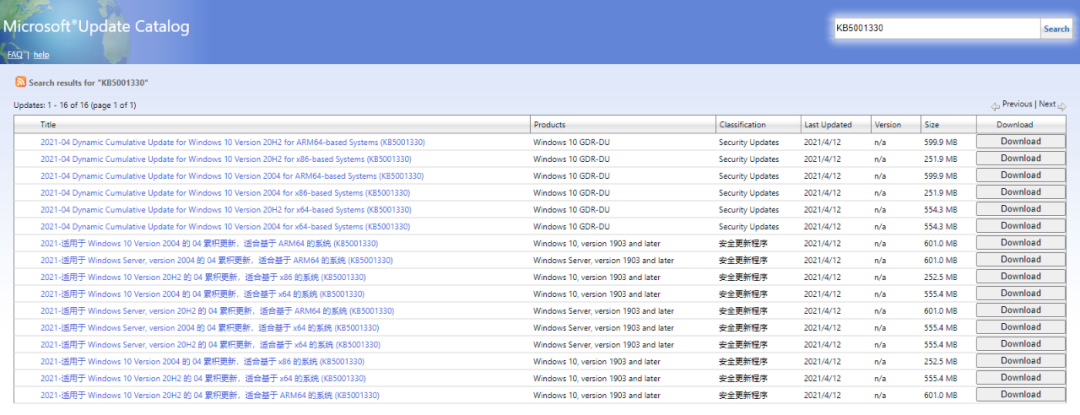Image resolution: width=1080 pixels, height=415 pixels.
Task: Open Chinese Windows Server 20H2 x64 link
Action: coord(210,344)
